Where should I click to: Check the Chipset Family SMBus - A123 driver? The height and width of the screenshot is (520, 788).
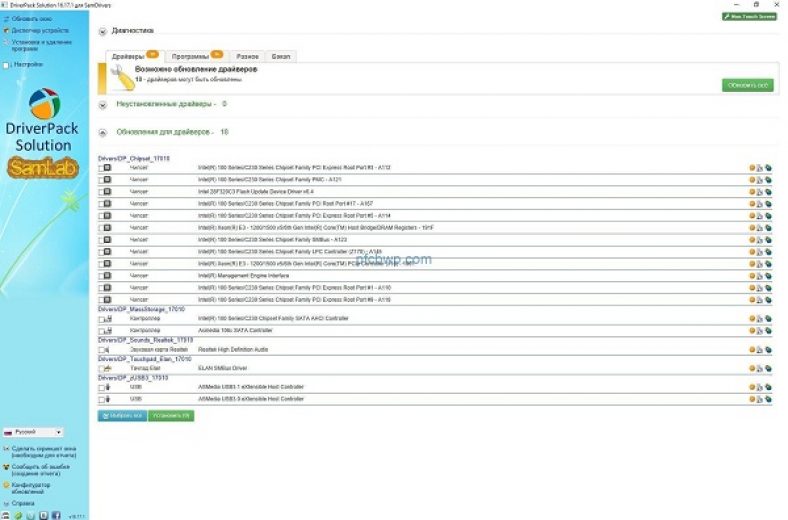(x=101, y=241)
